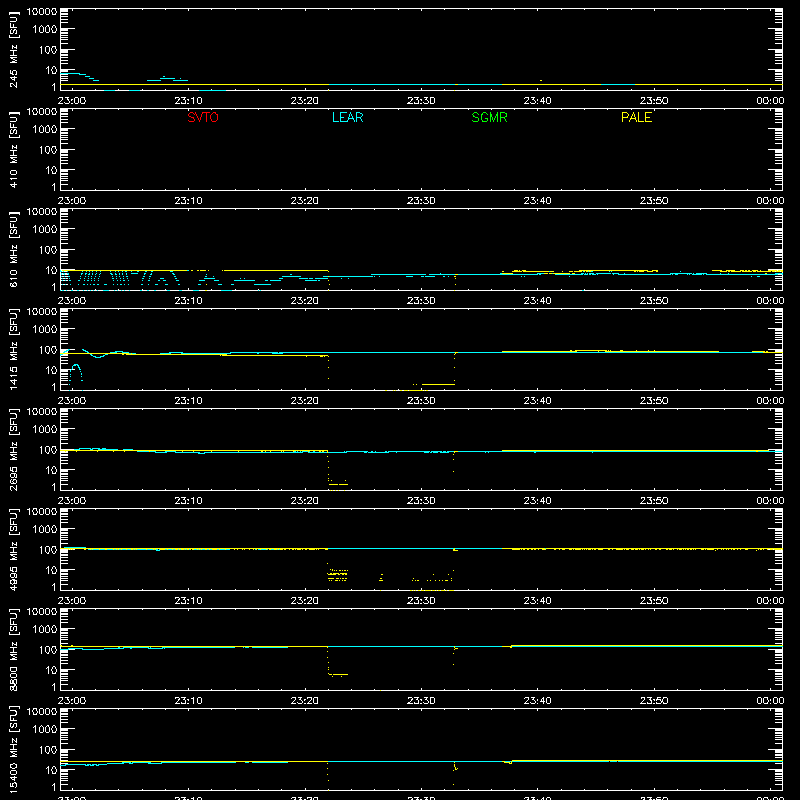Click 23:30 tick under the 410 MHz plot
The height and width of the screenshot is (800, 800).
(x=421, y=201)
